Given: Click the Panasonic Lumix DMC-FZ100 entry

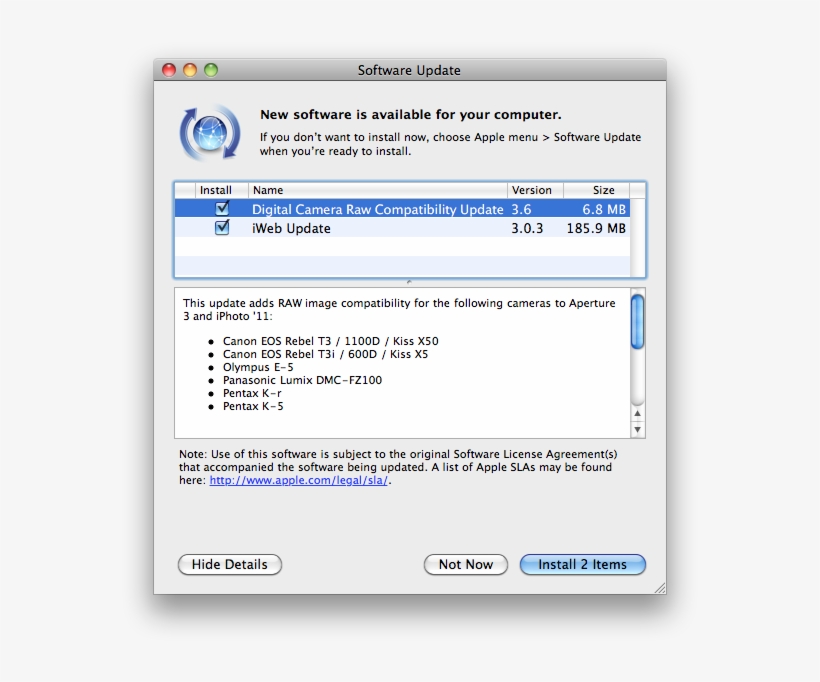Looking at the screenshot, I should [x=302, y=380].
